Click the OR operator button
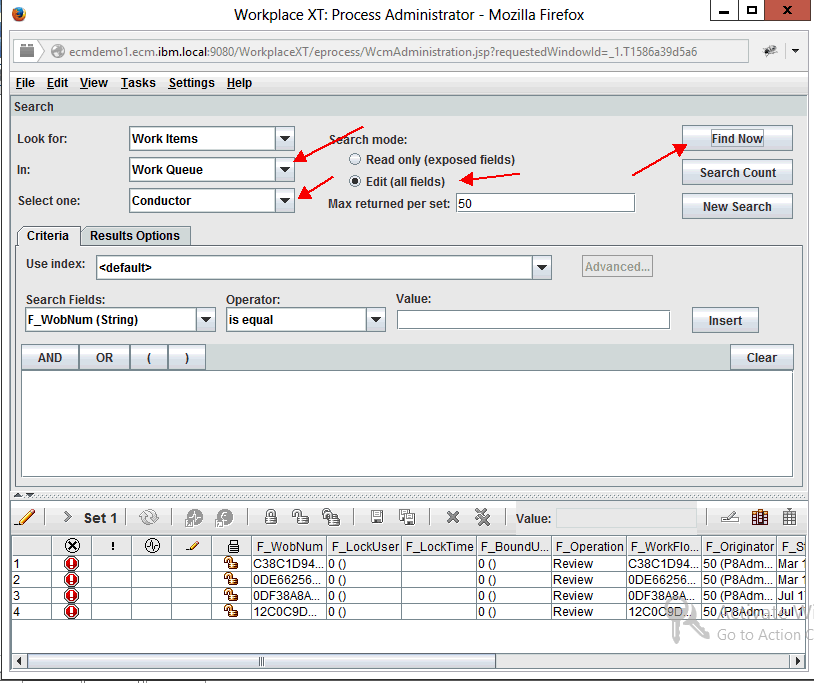This screenshot has height=683, width=814. point(104,358)
